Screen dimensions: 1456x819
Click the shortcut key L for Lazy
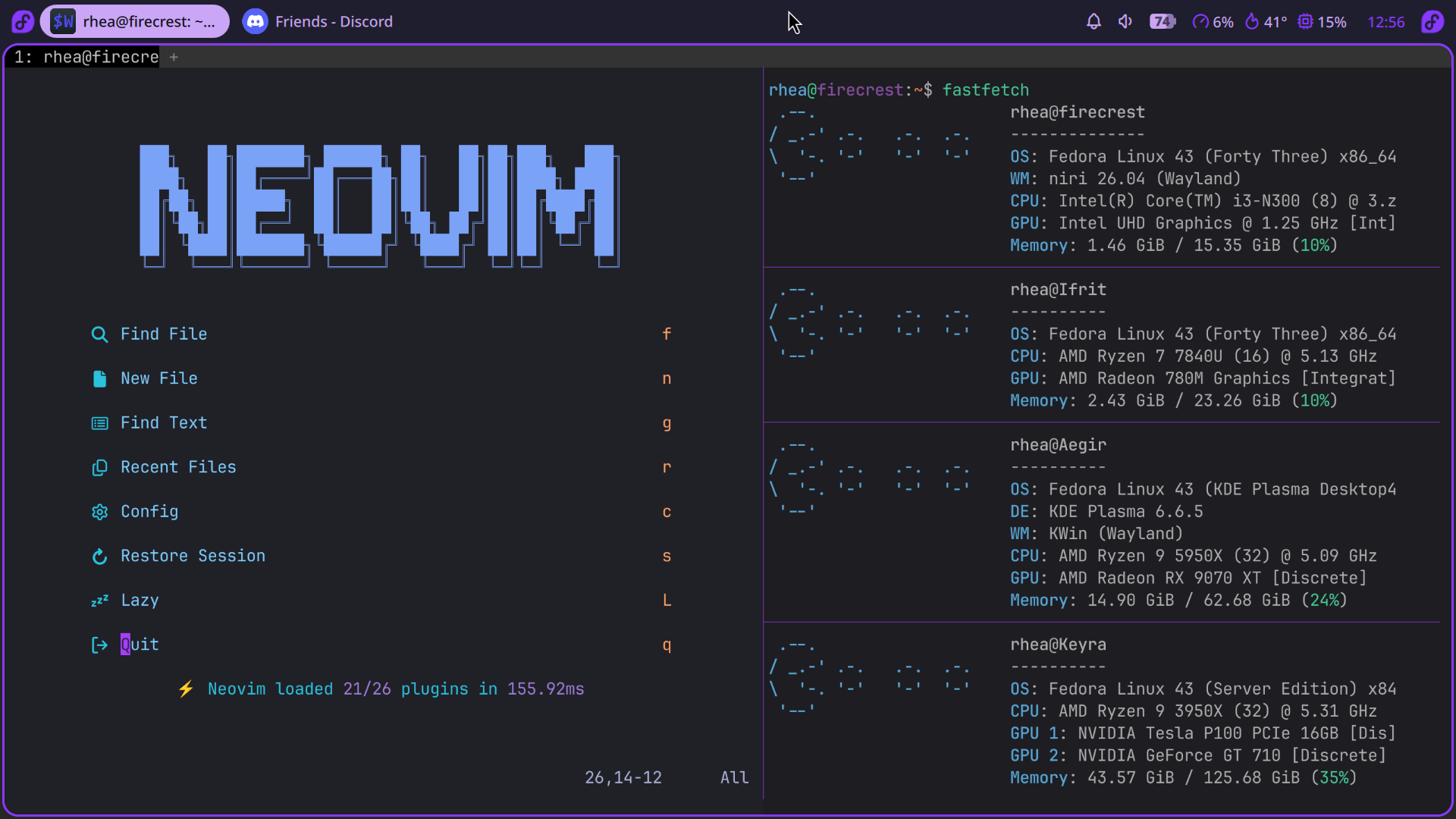point(667,601)
